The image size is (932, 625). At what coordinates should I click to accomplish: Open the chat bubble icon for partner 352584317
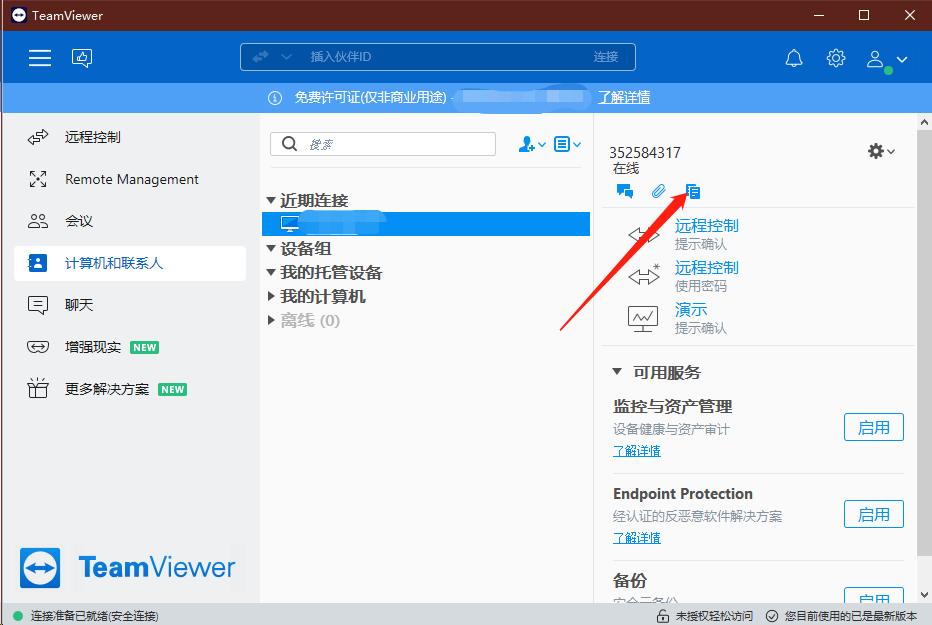(625, 190)
